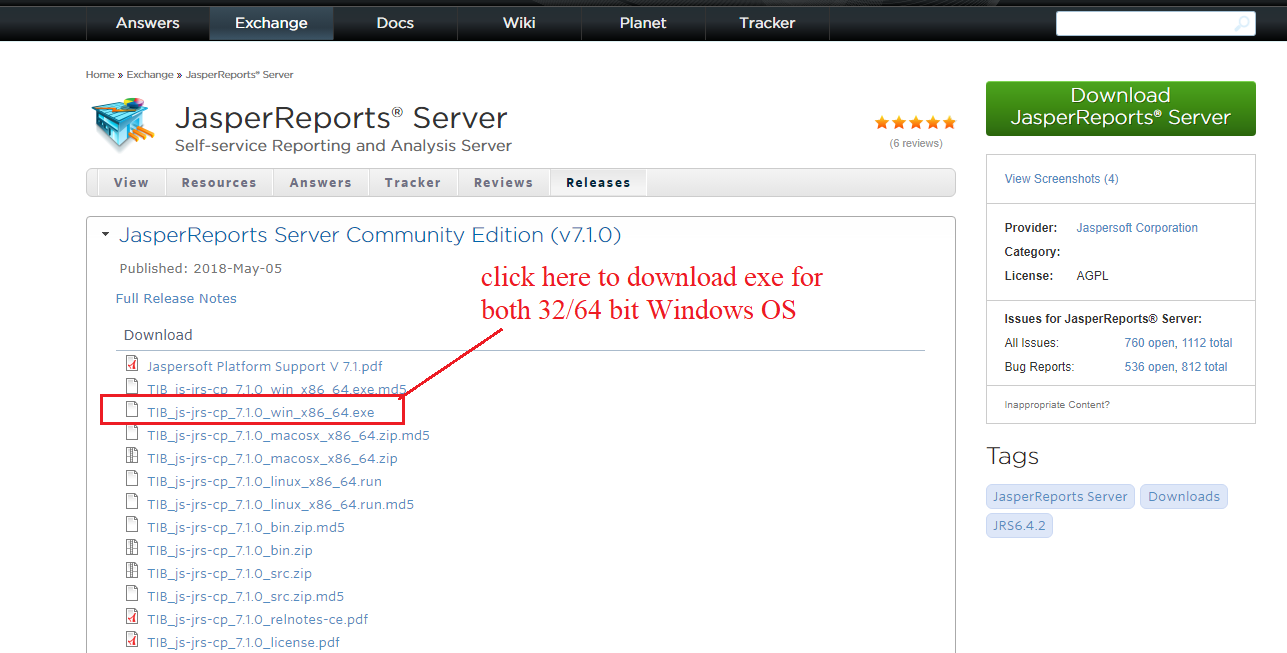Click the 1112 total issues link
The width and height of the screenshot is (1287, 653).
(x=1207, y=343)
